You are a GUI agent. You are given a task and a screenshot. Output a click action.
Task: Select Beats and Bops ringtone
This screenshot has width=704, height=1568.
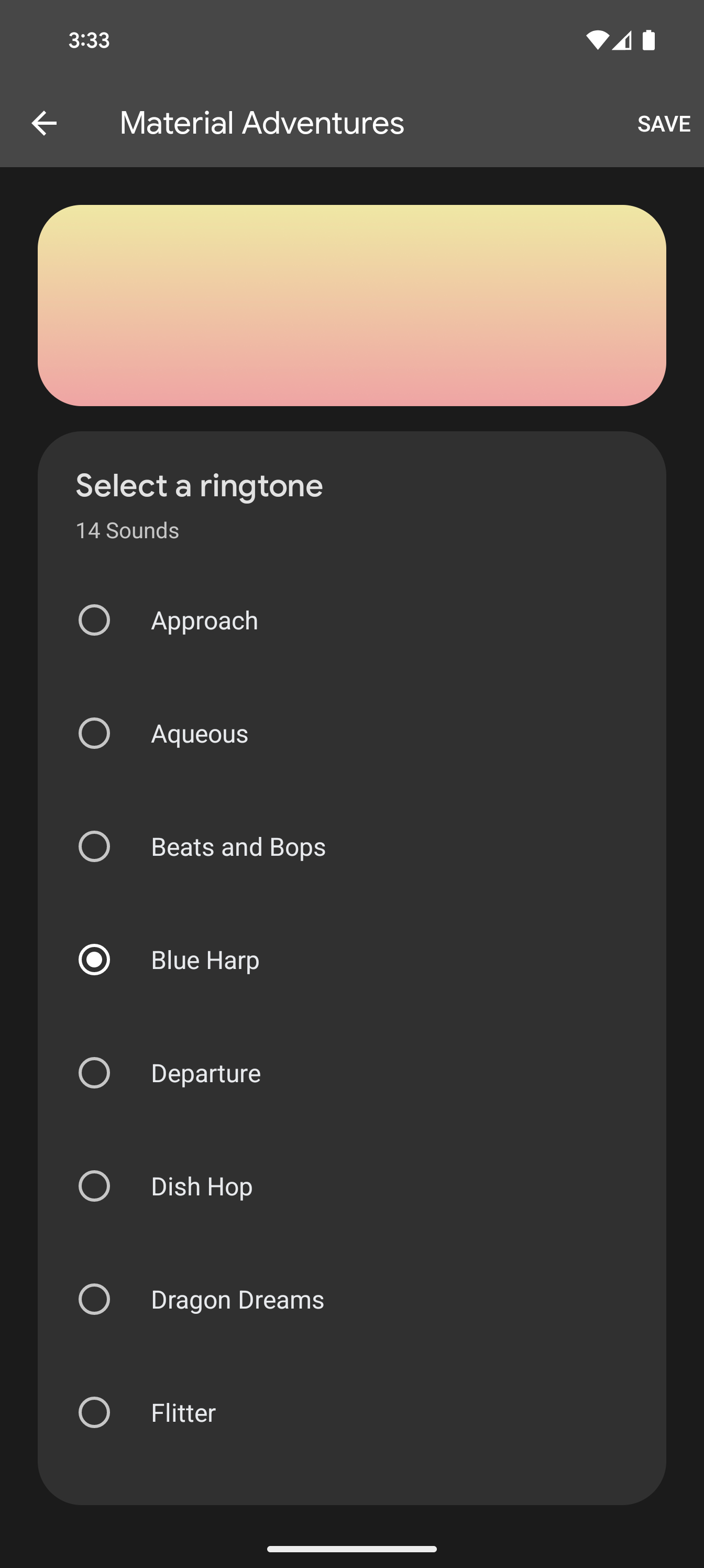(x=94, y=846)
